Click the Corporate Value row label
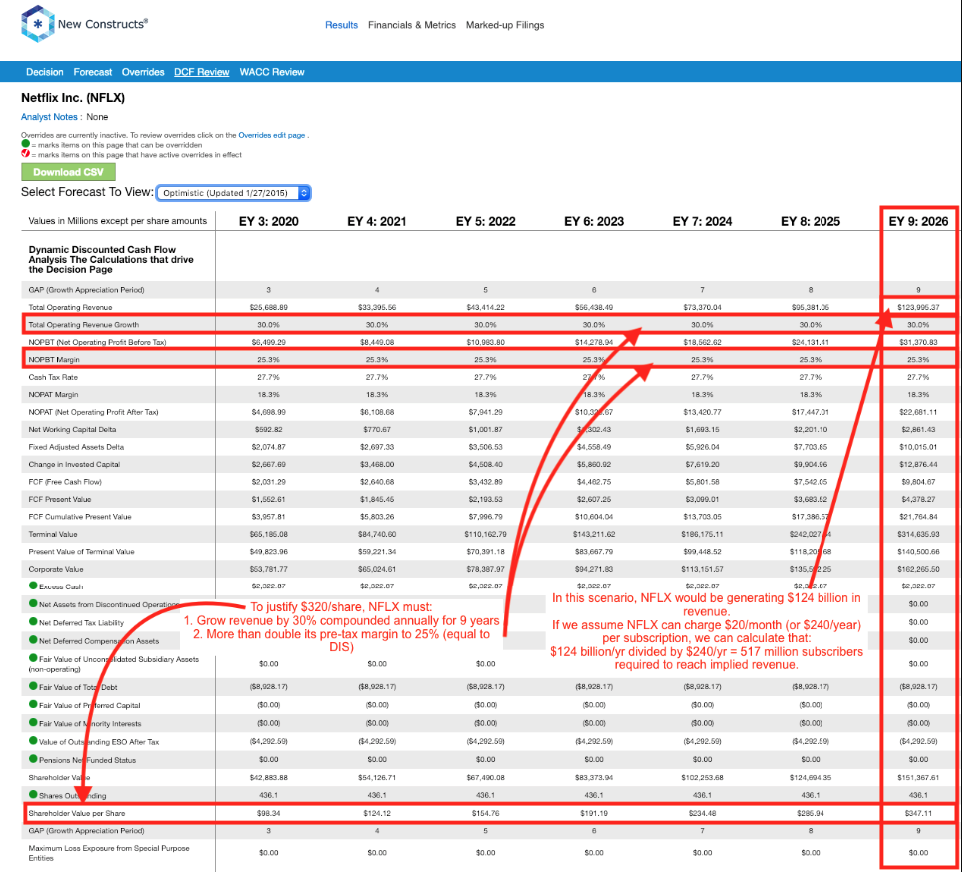The height and width of the screenshot is (872, 962). coord(56,569)
